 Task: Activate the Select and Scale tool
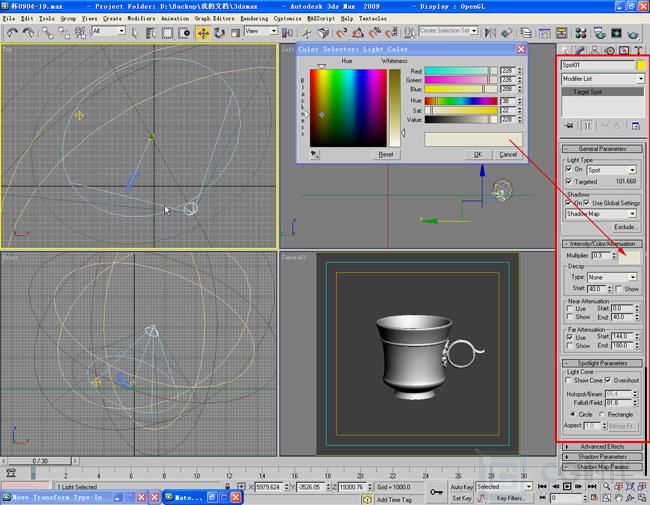[x=235, y=33]
